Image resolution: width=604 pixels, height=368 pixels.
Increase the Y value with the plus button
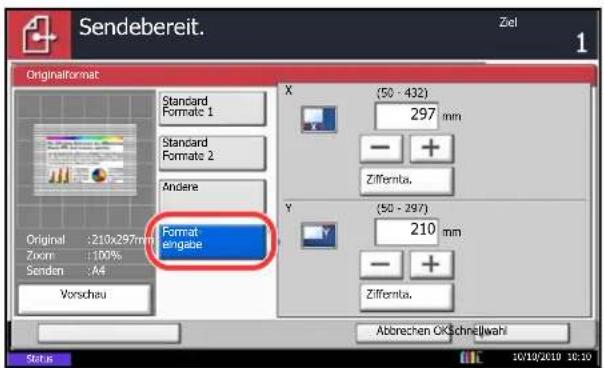coord(431,264)
